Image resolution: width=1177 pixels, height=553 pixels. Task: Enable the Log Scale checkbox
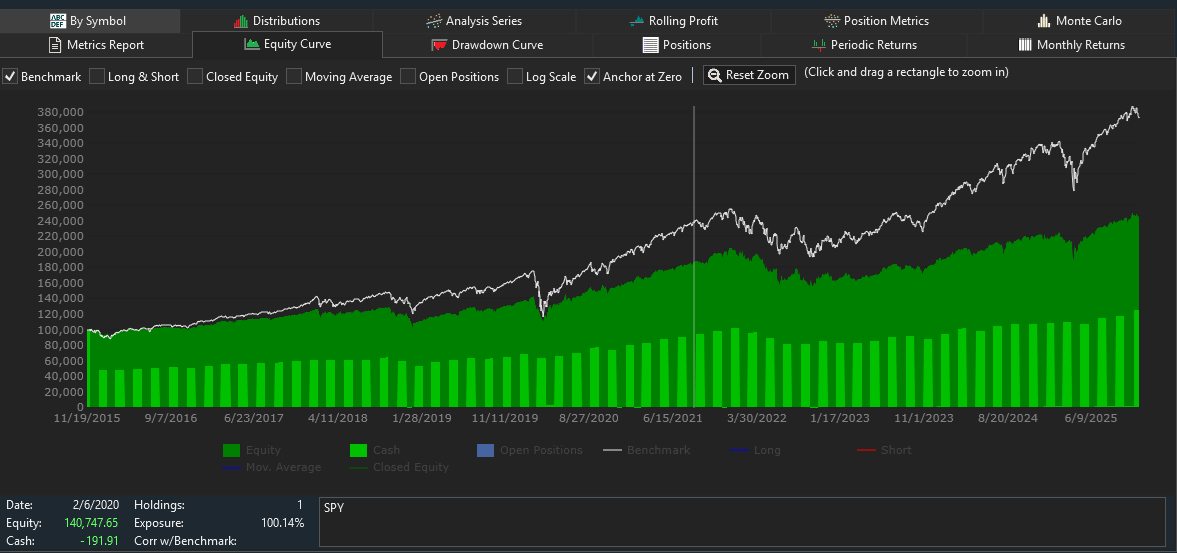click(515, 77)
